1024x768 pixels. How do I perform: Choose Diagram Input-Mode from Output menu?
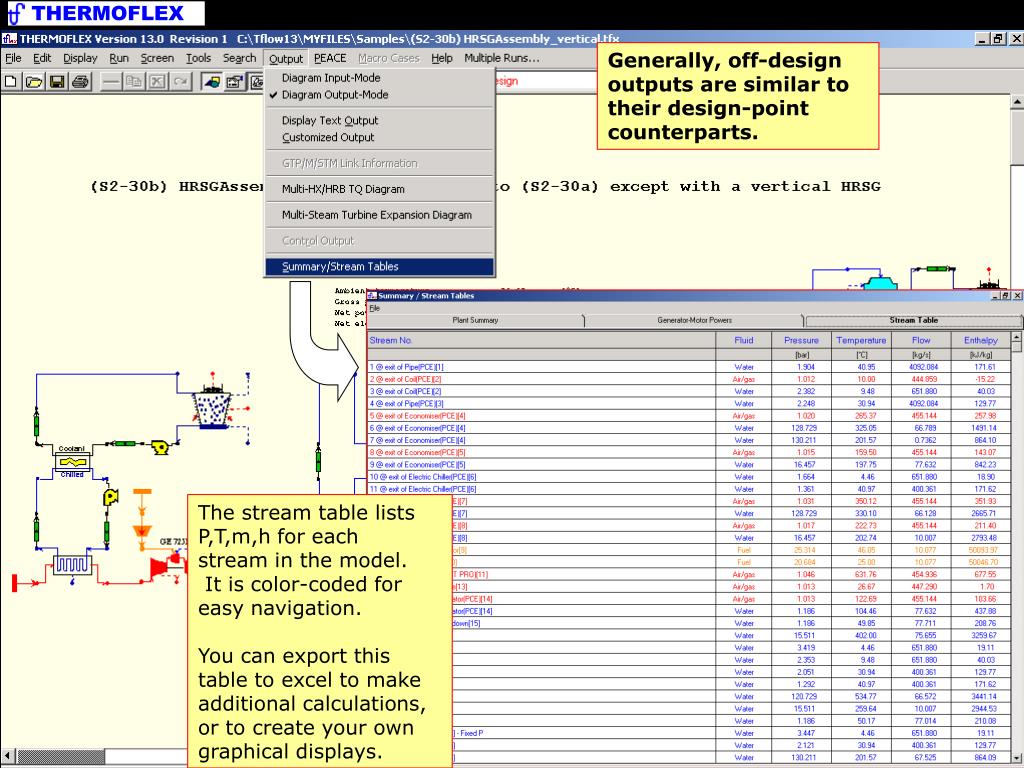(379, 78)
